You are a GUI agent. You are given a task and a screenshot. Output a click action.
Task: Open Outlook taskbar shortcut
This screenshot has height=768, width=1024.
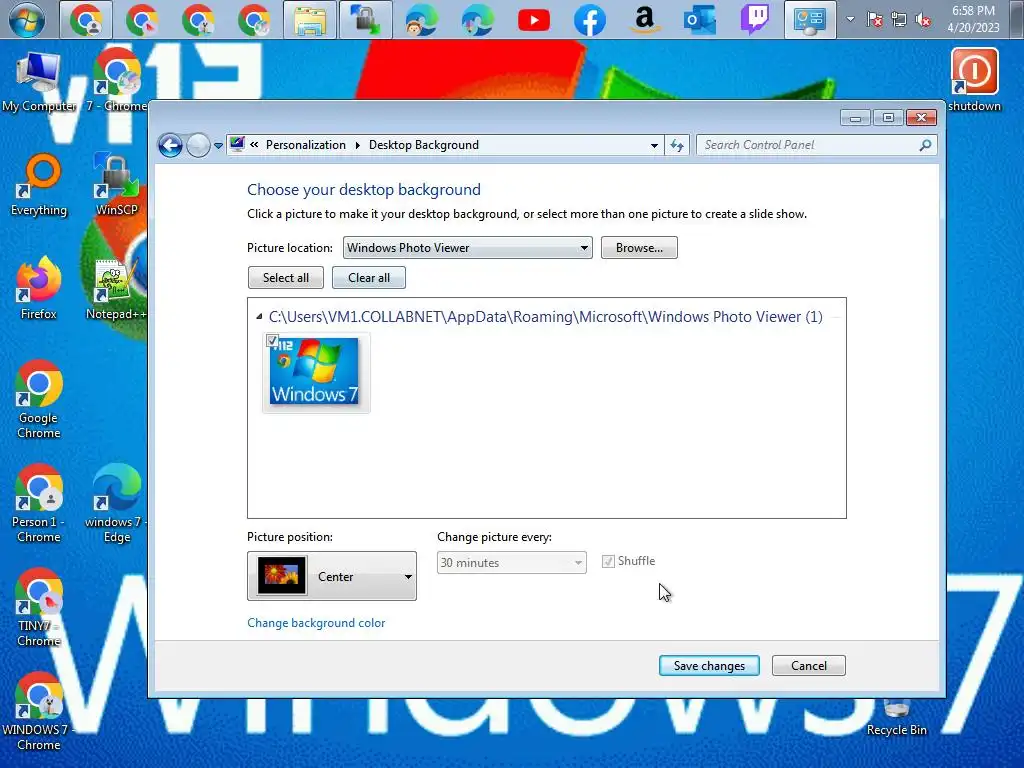(699, 20)
